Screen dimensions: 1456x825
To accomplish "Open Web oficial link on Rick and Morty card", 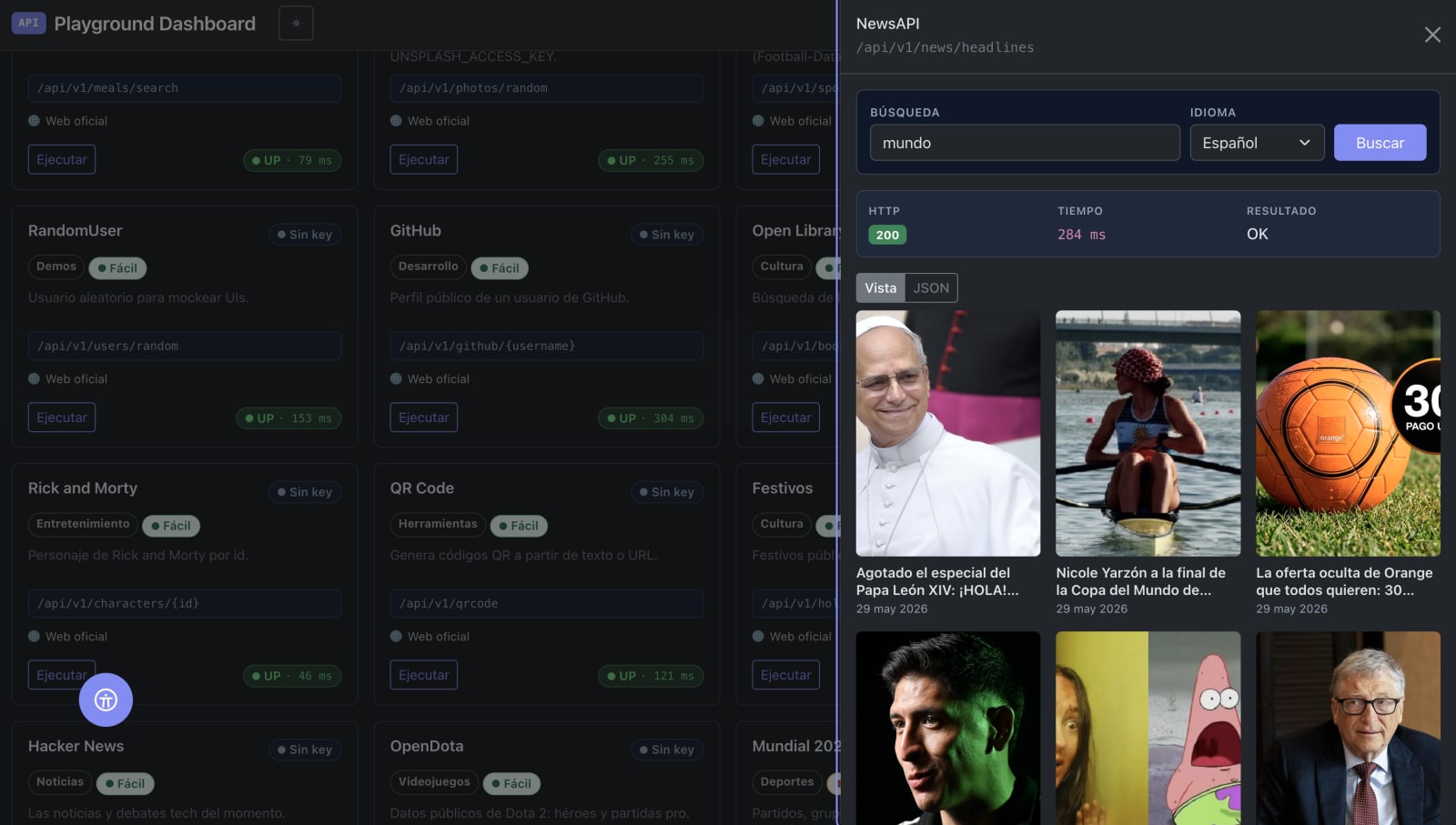I will click(x=76, y=636).
